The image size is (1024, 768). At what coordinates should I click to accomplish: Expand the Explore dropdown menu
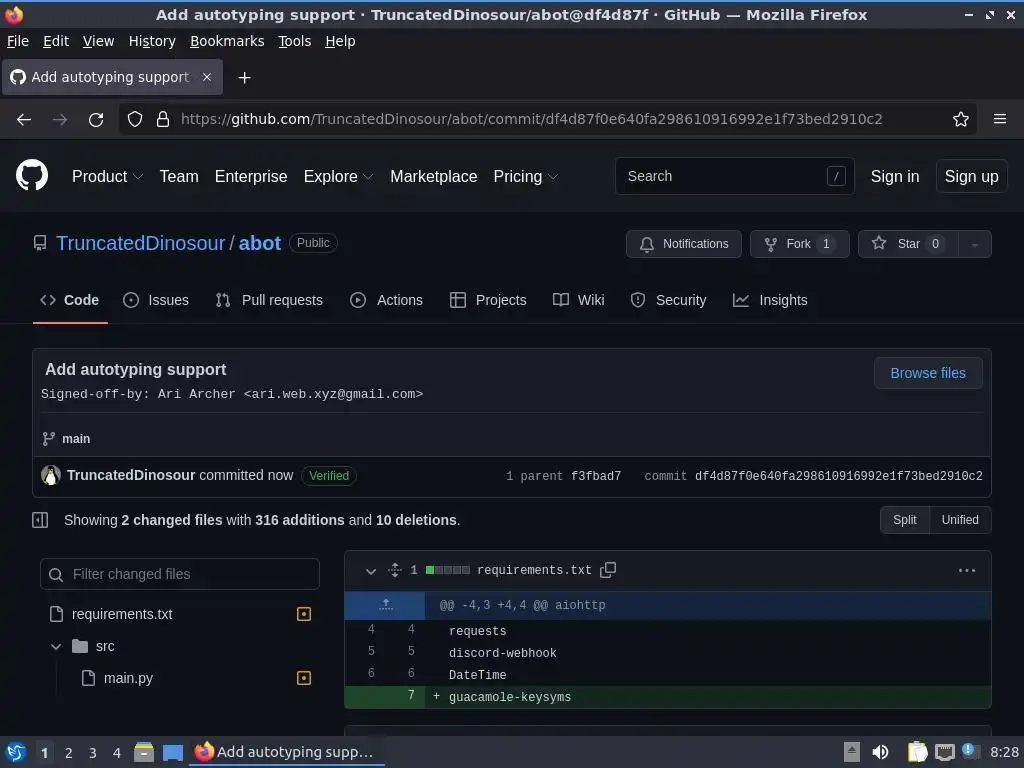pos(338,176)
